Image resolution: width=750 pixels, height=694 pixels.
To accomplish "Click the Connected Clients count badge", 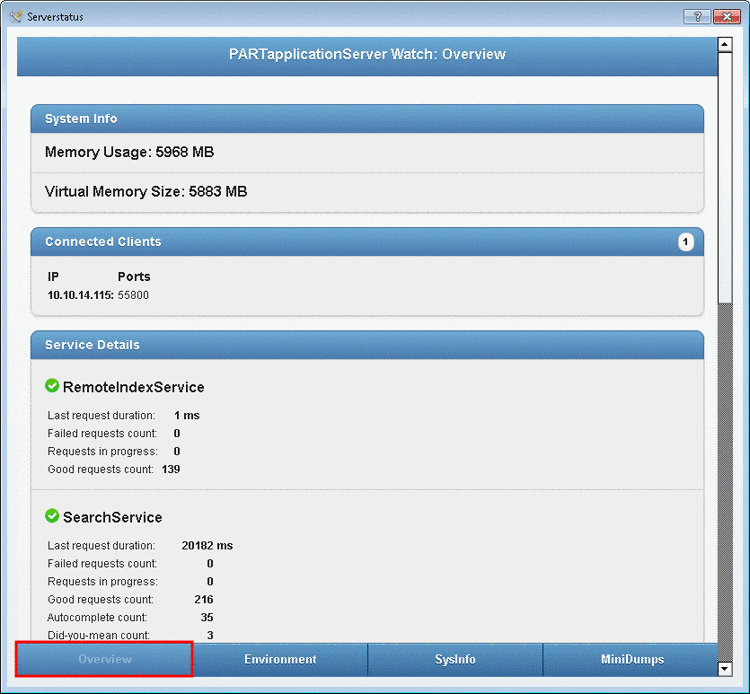I will (x=685, y=242).
